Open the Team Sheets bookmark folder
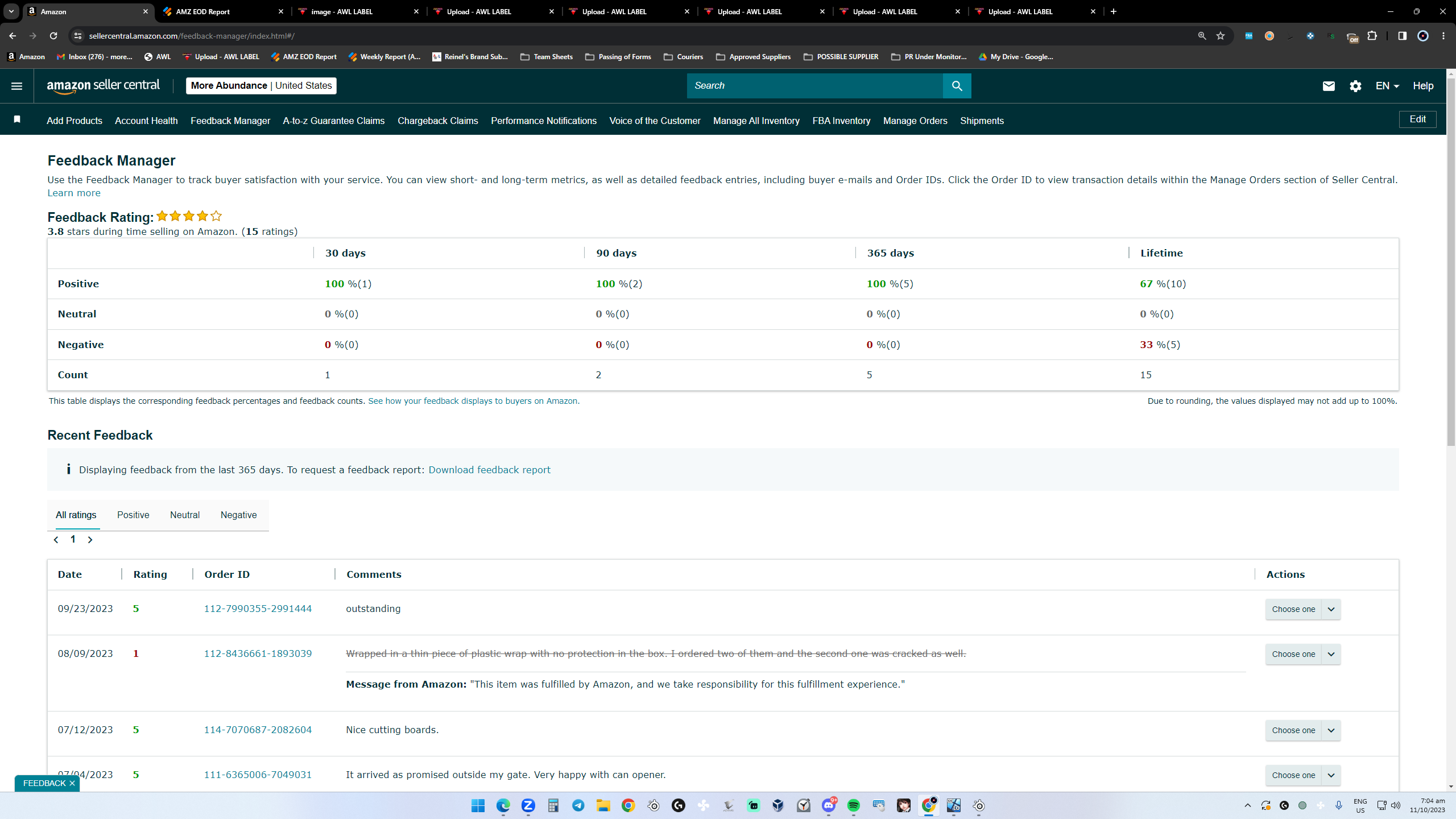1456x819 pixels. click(547, 57)
